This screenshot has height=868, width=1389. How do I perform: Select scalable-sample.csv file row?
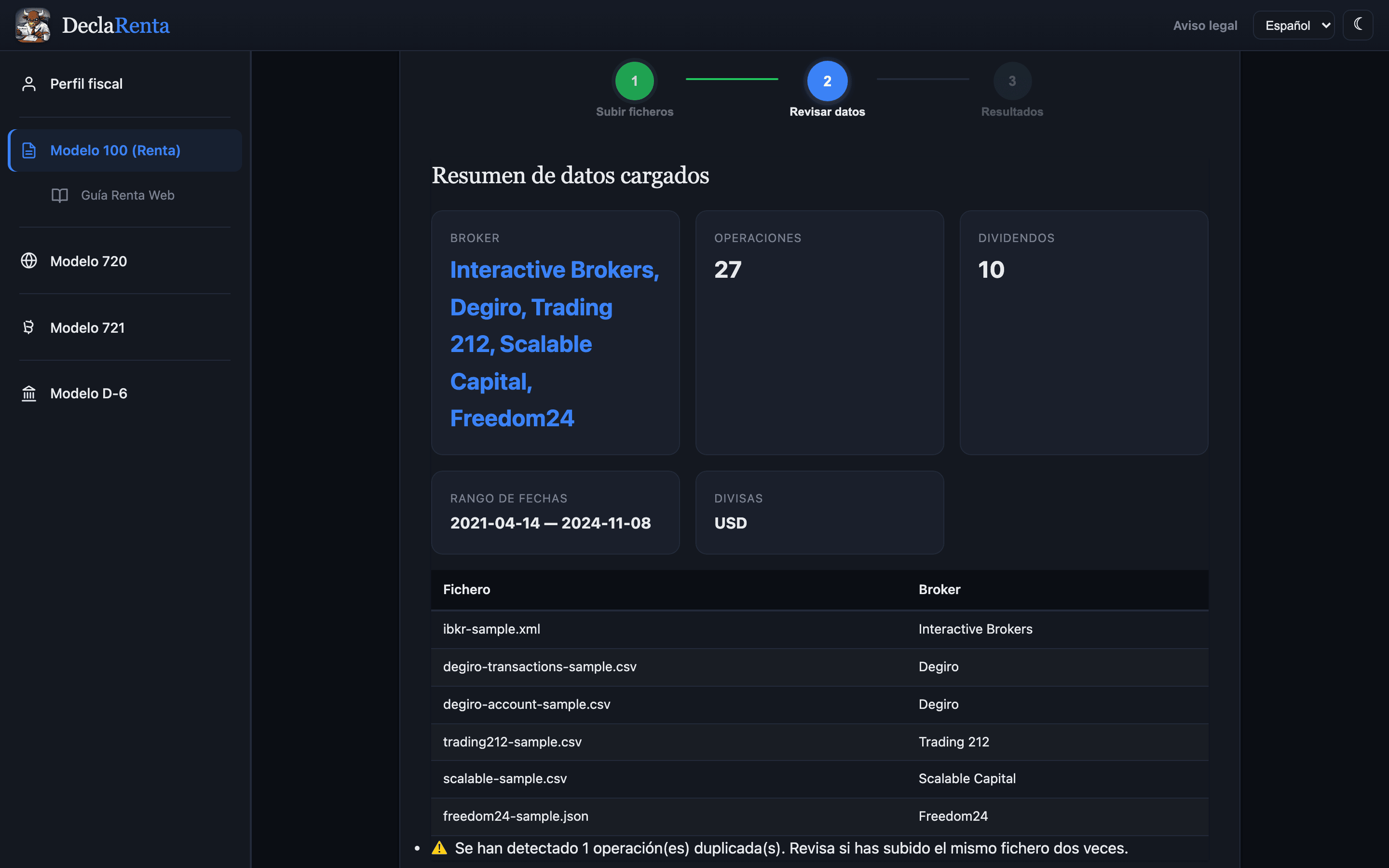[x=819, y=779]
